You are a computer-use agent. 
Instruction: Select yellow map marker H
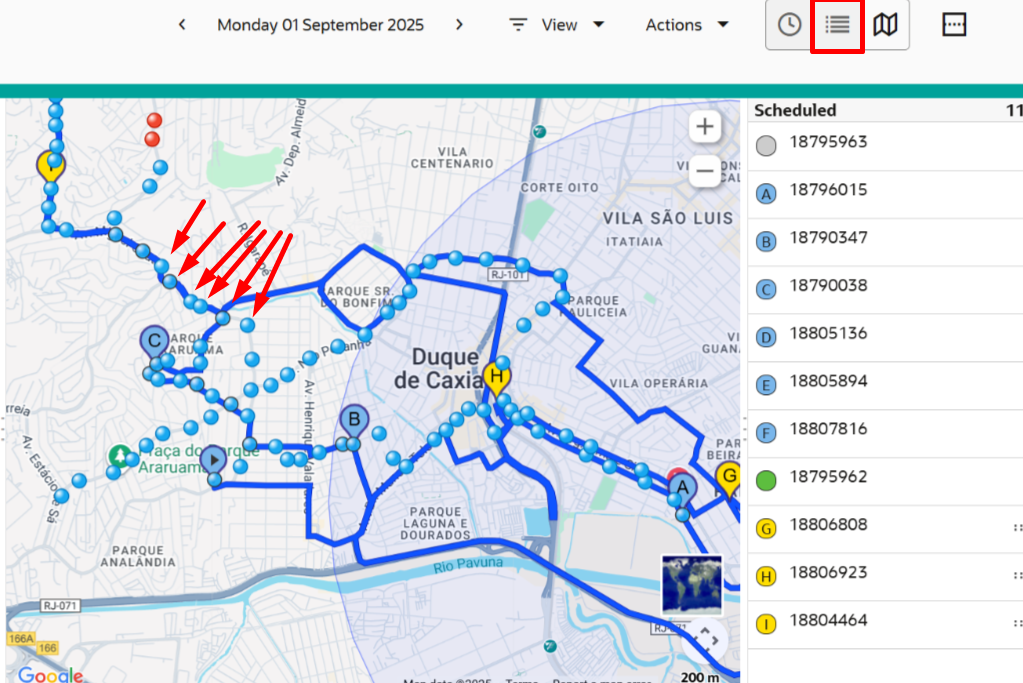(496, 376)
